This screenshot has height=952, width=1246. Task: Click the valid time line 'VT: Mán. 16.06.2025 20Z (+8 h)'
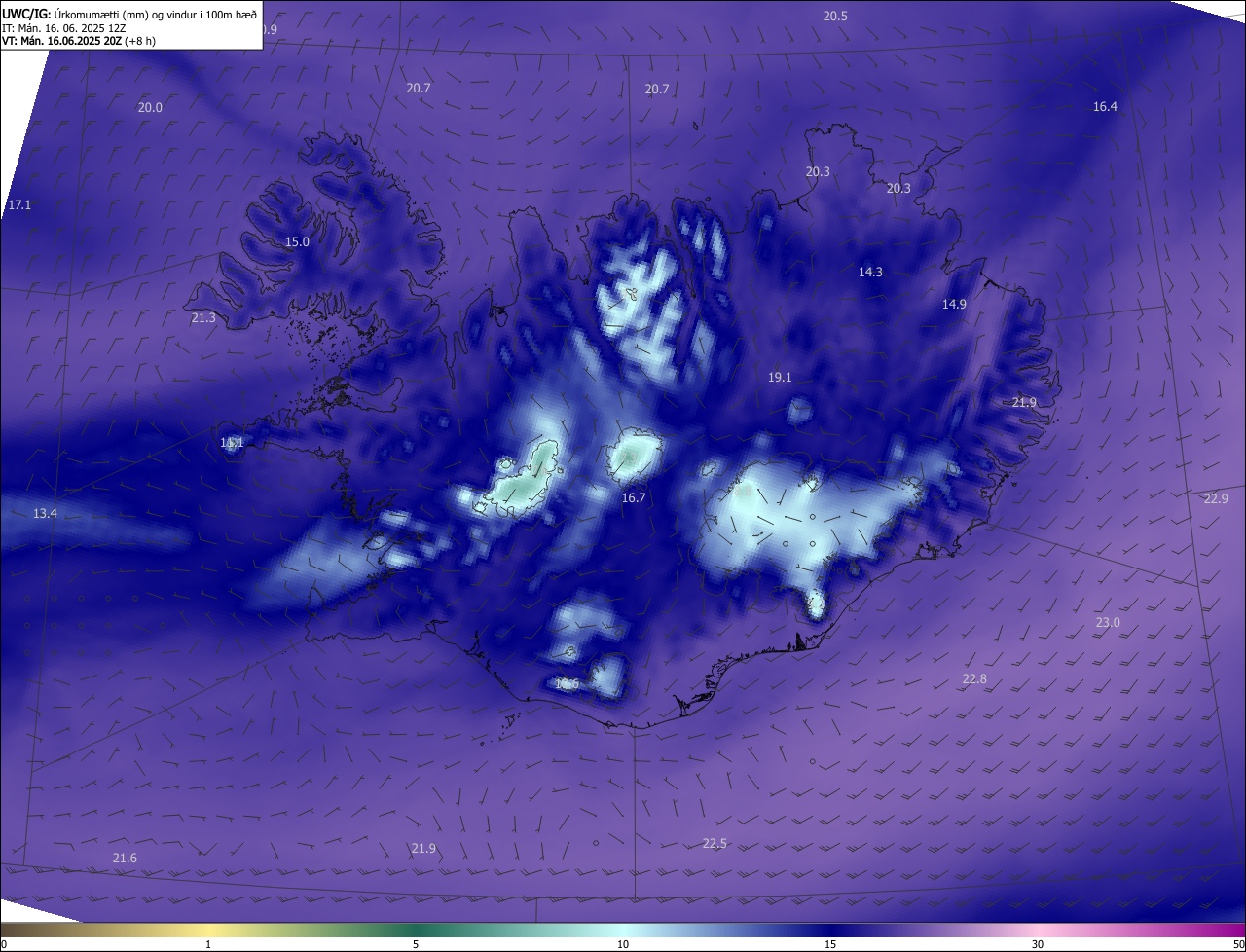click(x=79, y=41)
